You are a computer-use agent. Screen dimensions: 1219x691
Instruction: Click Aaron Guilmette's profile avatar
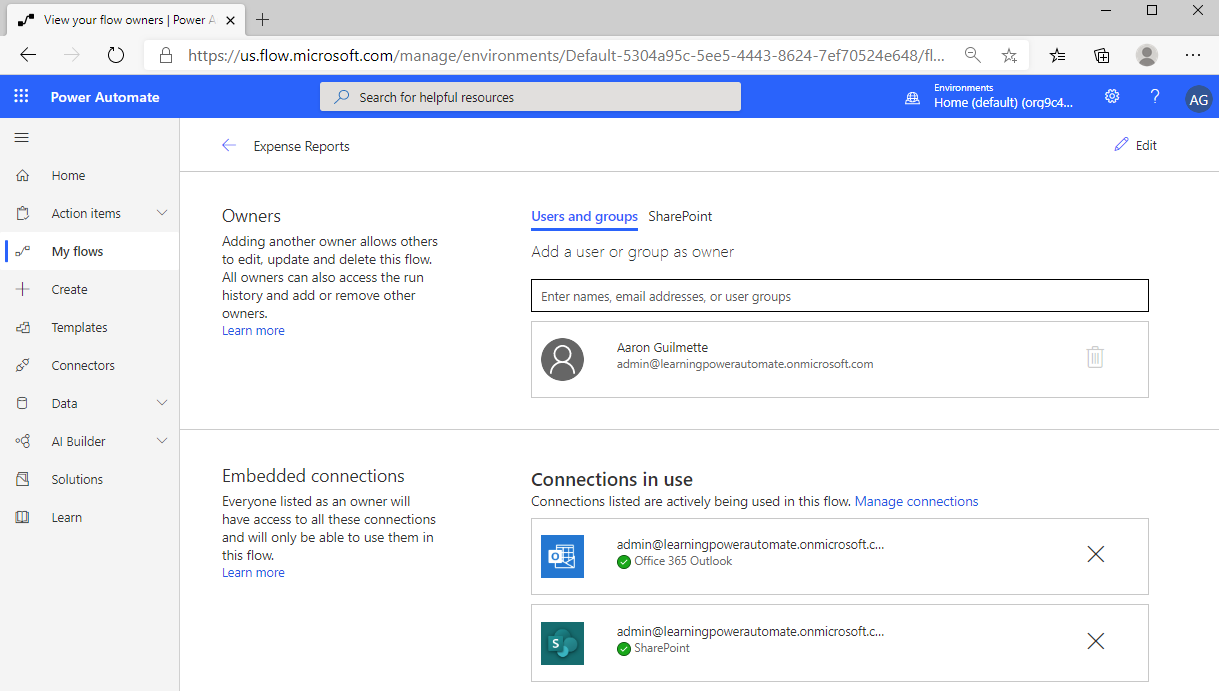pos(562,359)
